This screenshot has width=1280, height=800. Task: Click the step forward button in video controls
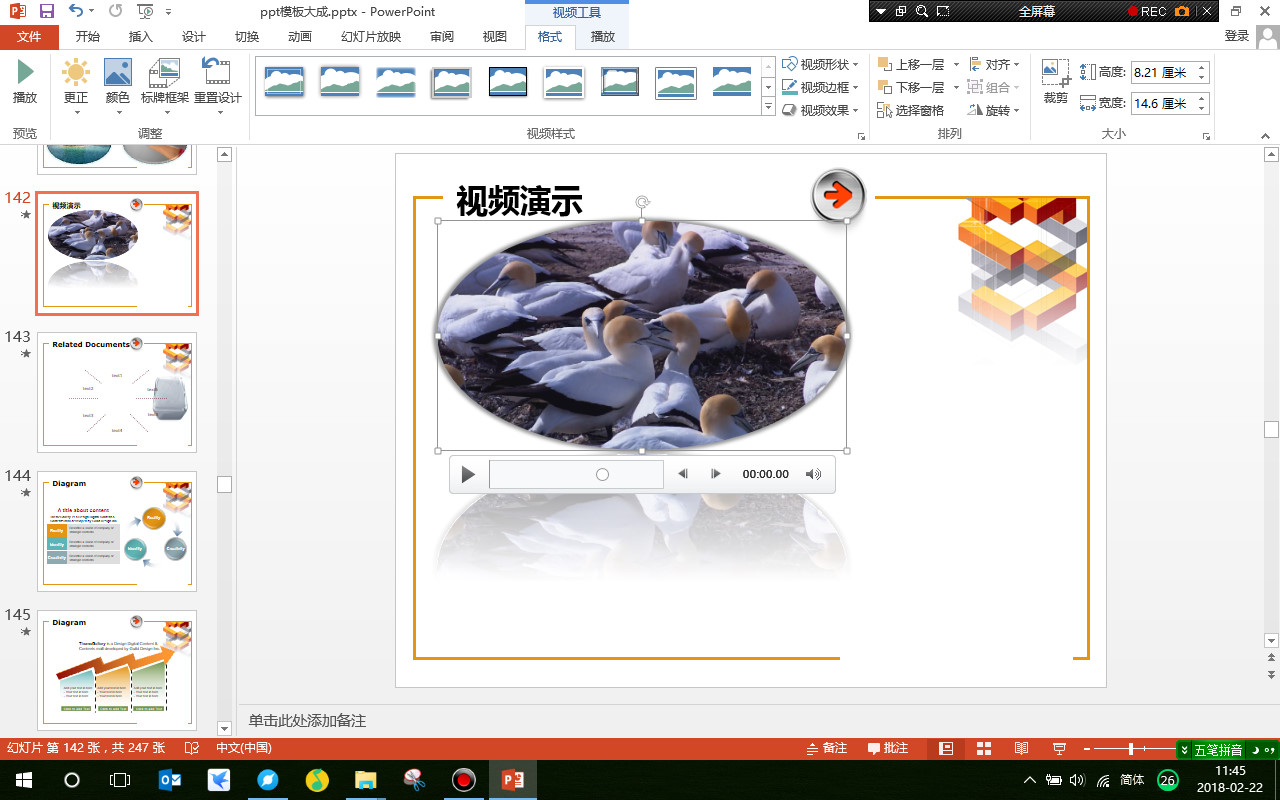(x=715, y=474)
